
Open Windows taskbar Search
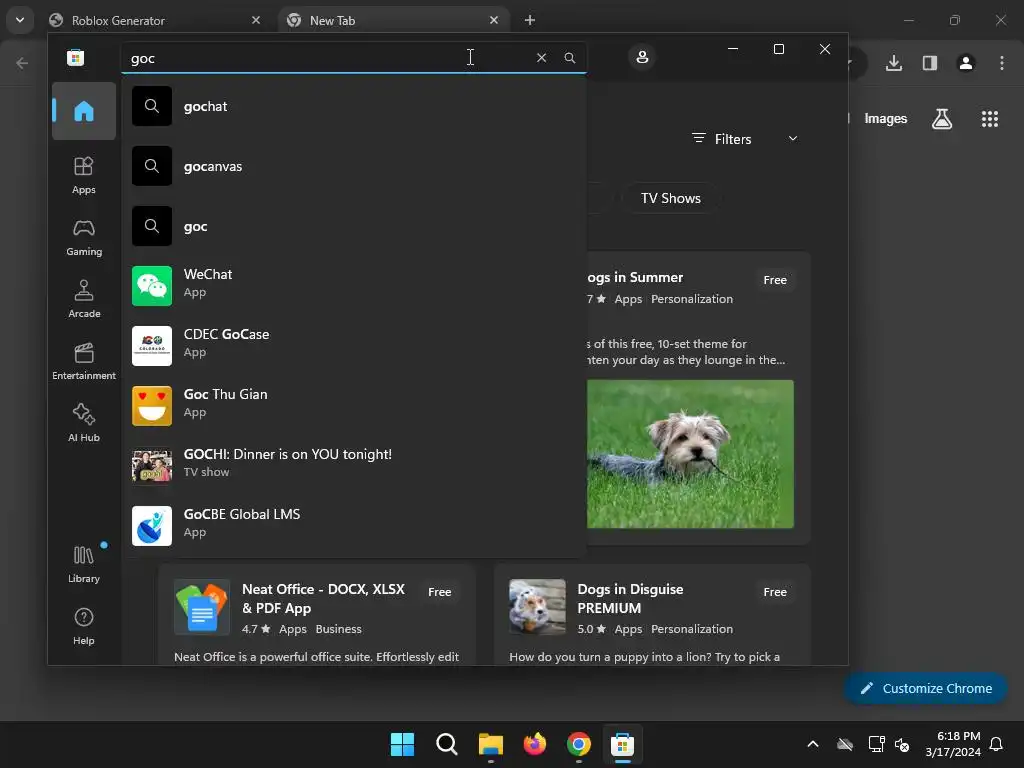[x=447, y=744]
